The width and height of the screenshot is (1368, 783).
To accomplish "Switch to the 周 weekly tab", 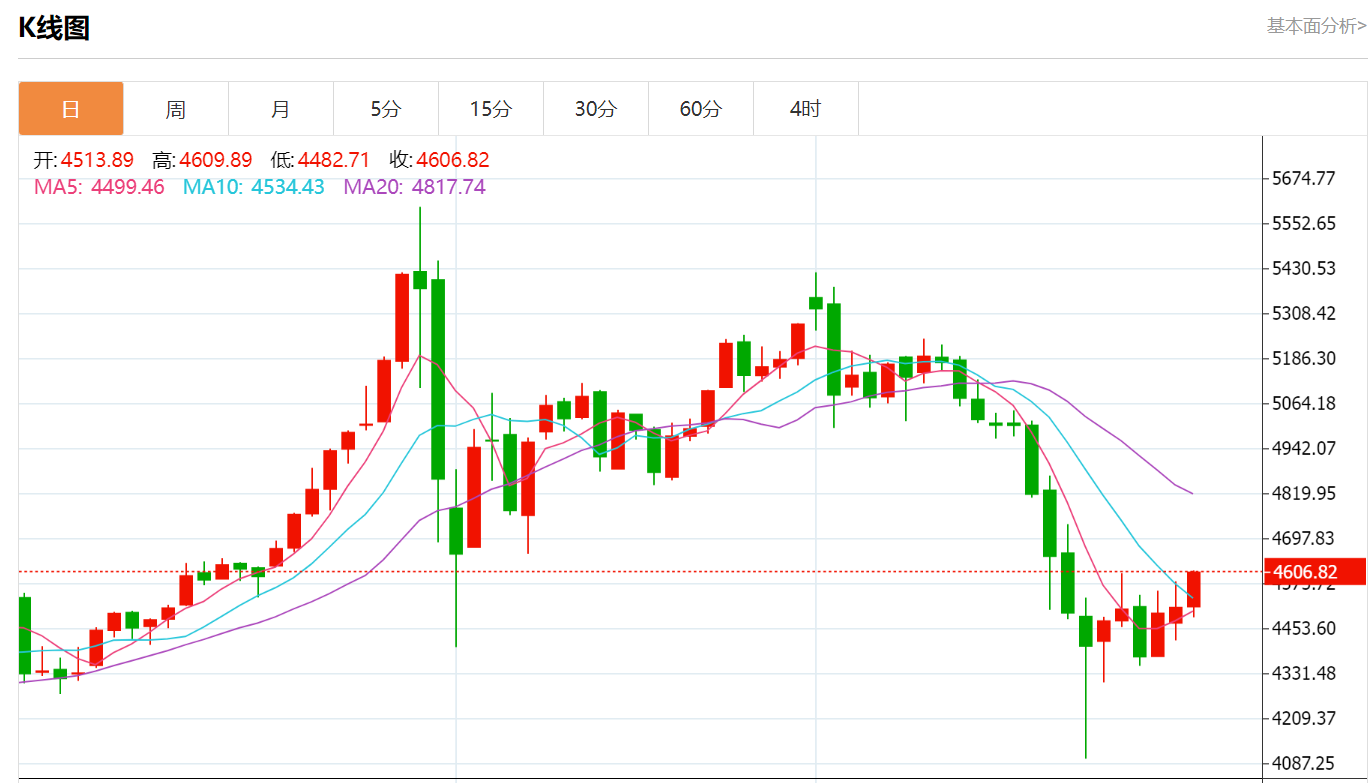I will [176, 109].
